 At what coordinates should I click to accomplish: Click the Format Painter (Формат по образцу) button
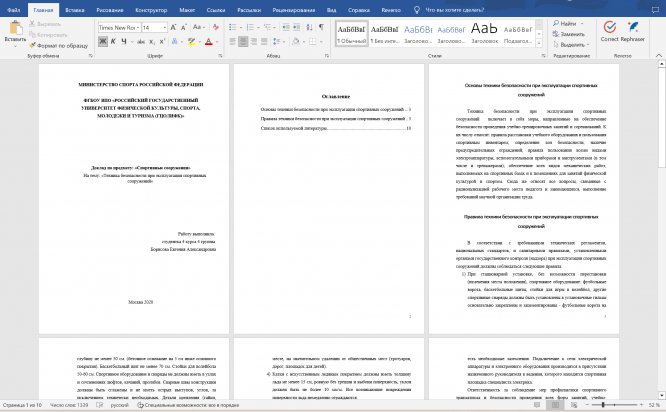pyautogui.click(x=59, y=45)
